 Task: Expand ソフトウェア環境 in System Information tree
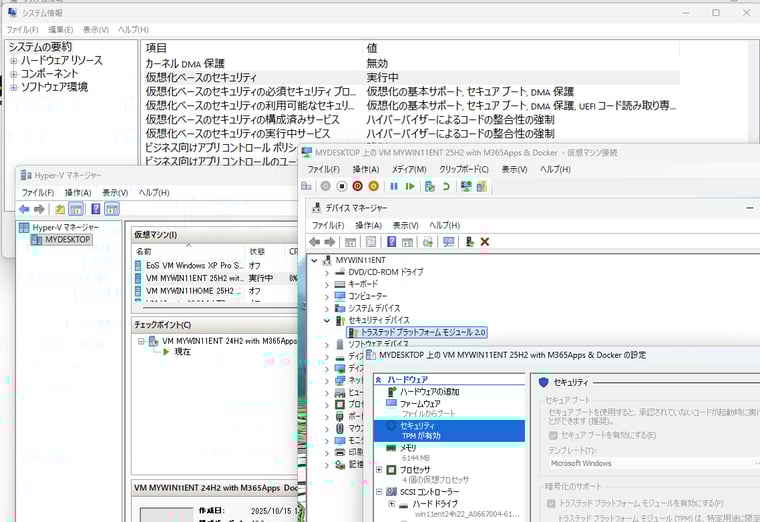click(14, 87)
